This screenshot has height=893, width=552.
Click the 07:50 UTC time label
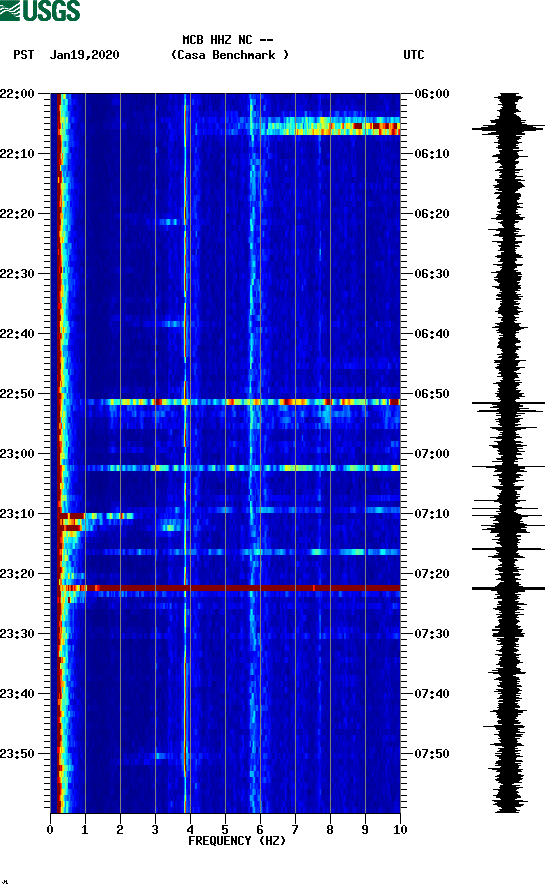(x=432, y=753)
